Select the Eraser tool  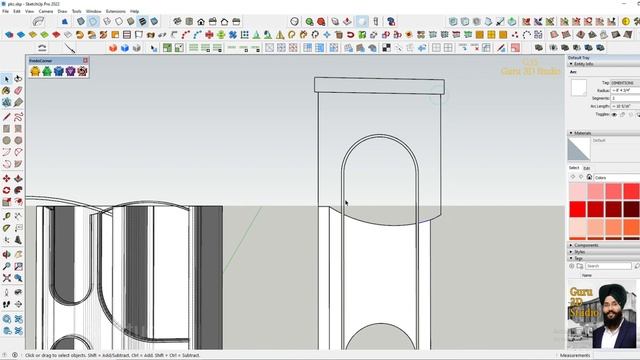tap(18, 91)
